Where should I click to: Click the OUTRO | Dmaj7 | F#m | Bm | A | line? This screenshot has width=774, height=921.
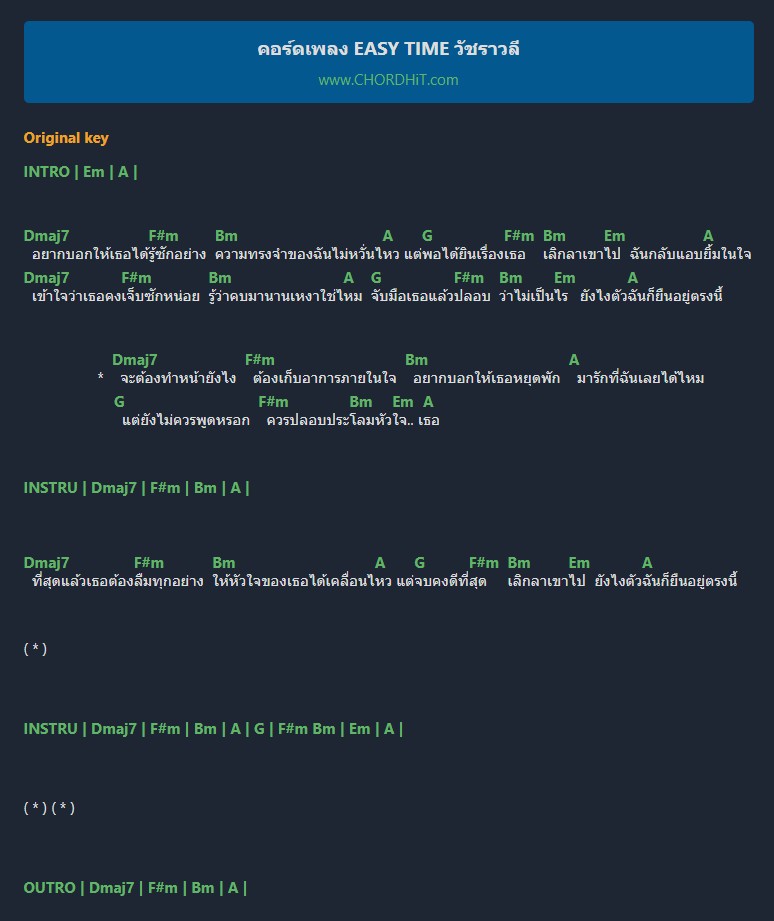coord(135,888)
